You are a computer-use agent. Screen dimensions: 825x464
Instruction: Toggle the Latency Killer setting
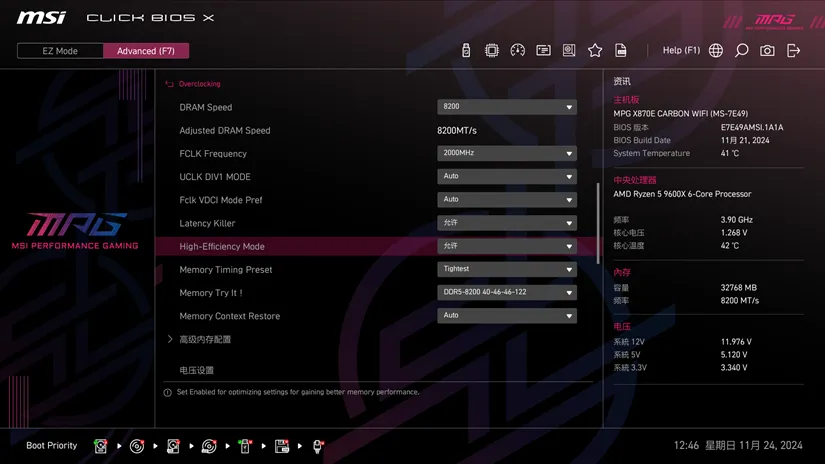(x=506, y=223)
